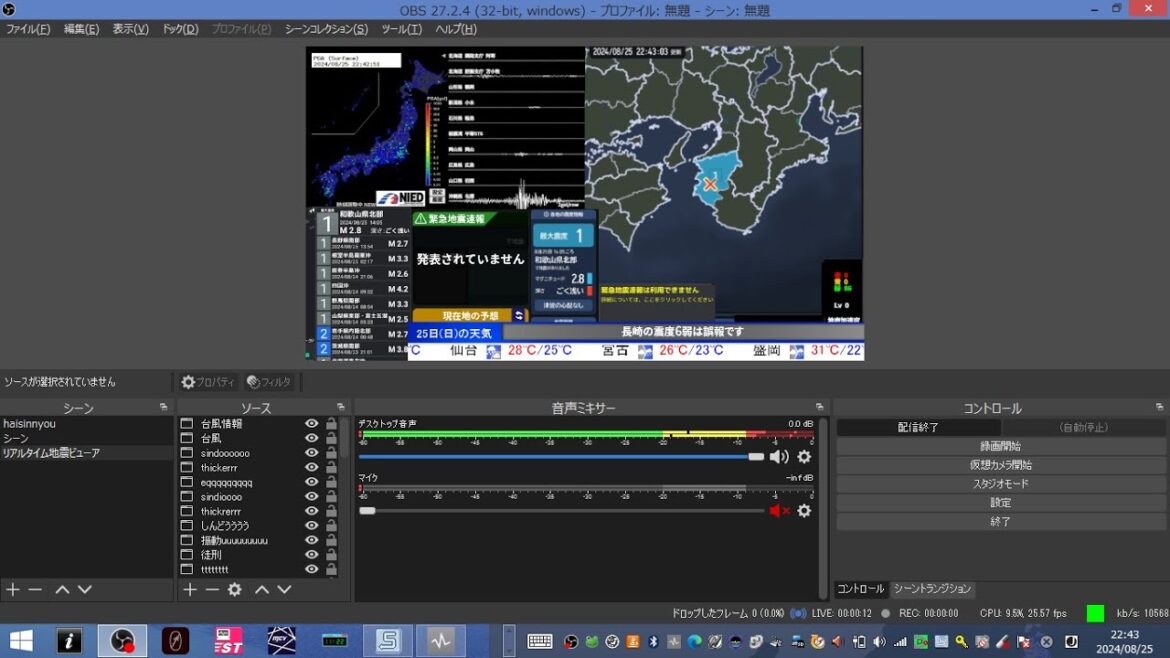The width and height of the screenshot is (1170, 658).
Task: Toggle the lock on the thickerrr source
Action: (331, 468)
